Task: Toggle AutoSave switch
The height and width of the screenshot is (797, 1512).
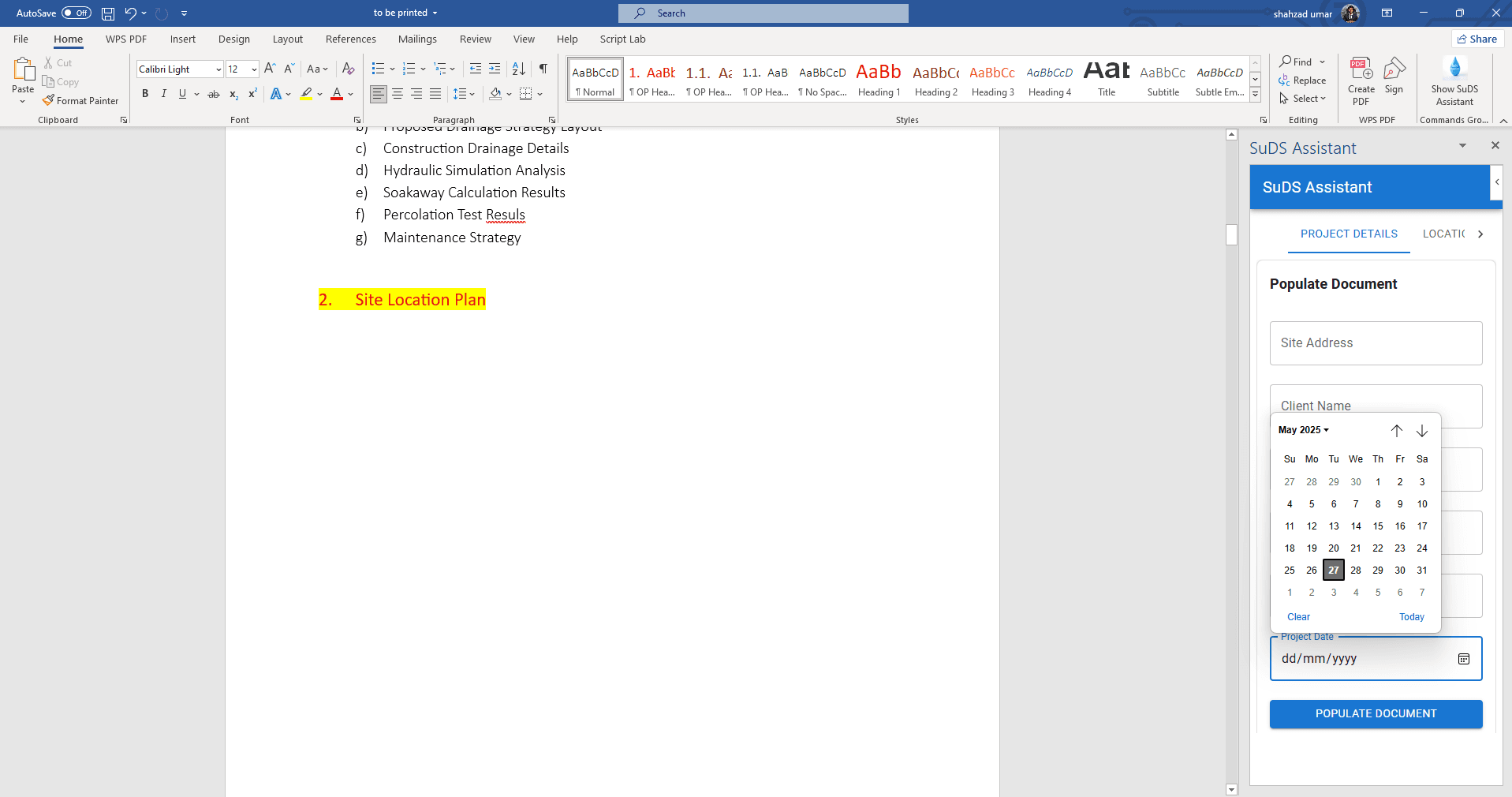Action: [x=77, y=13]
